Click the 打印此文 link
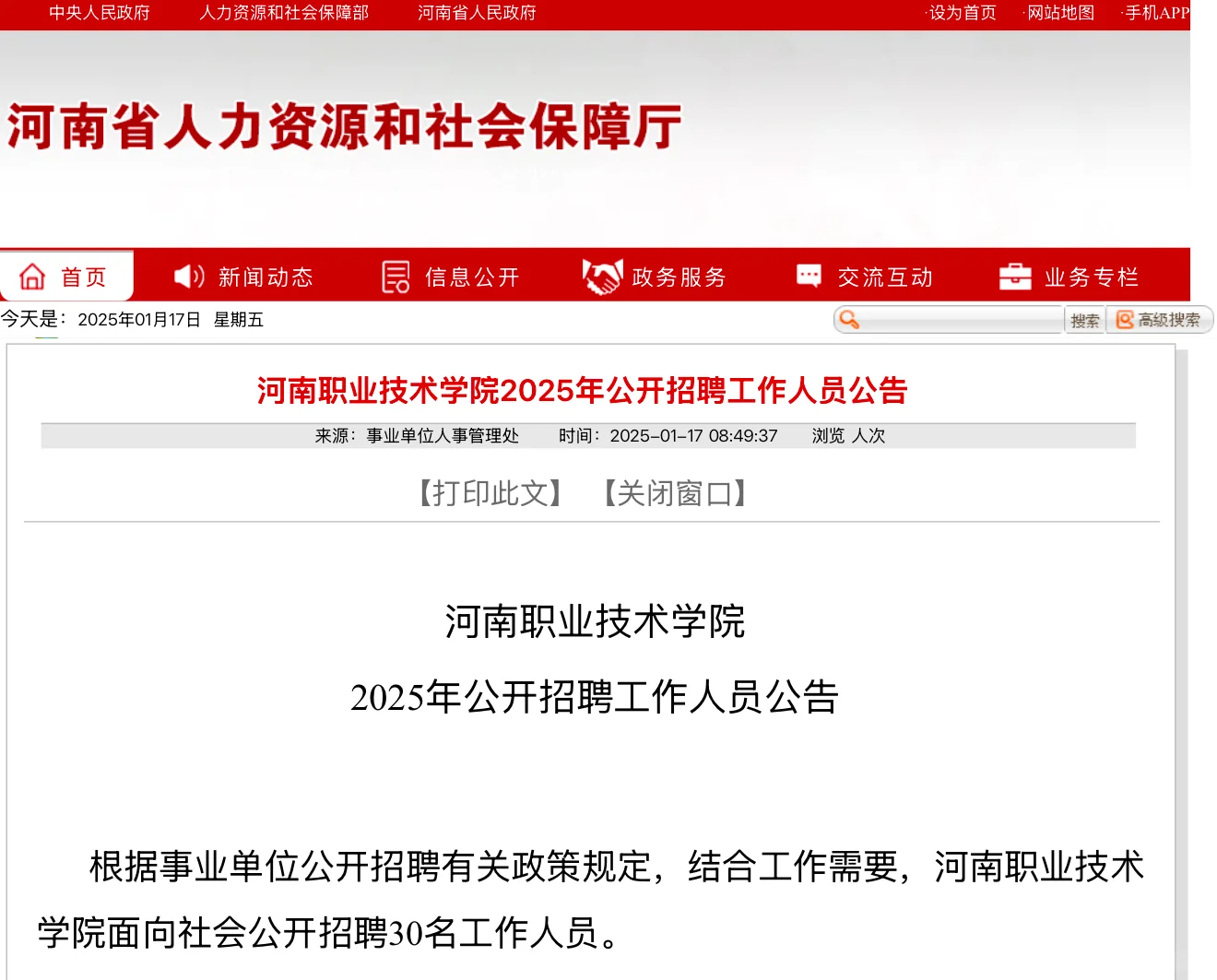 point(490,493)
